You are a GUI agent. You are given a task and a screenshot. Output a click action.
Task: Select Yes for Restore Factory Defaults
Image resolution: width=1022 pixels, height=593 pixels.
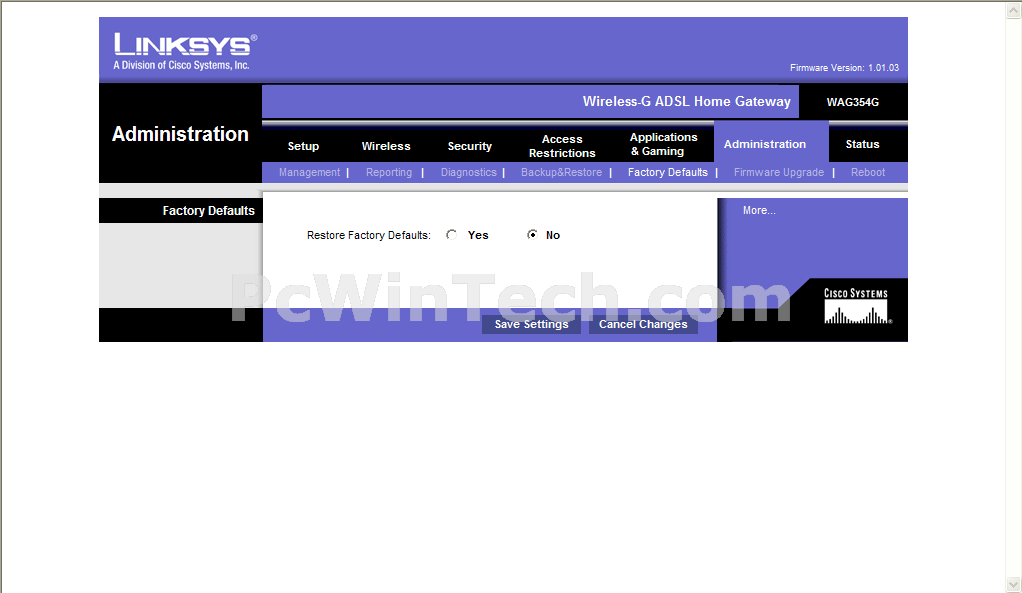point(452,235)
